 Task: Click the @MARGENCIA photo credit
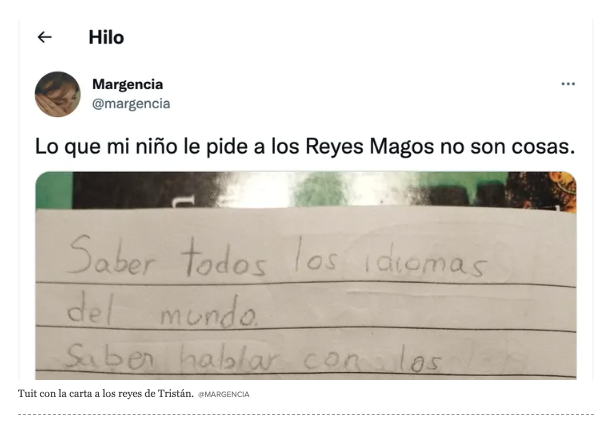tap(224, 395)
